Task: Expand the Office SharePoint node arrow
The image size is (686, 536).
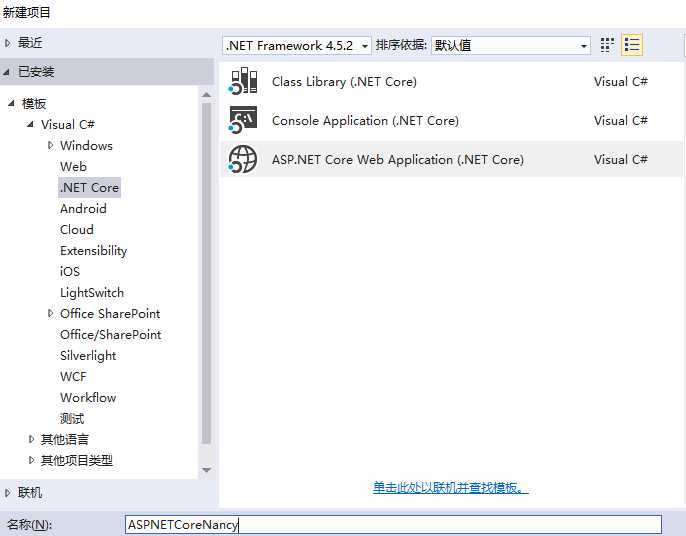Action: click(x=50, y=313)
